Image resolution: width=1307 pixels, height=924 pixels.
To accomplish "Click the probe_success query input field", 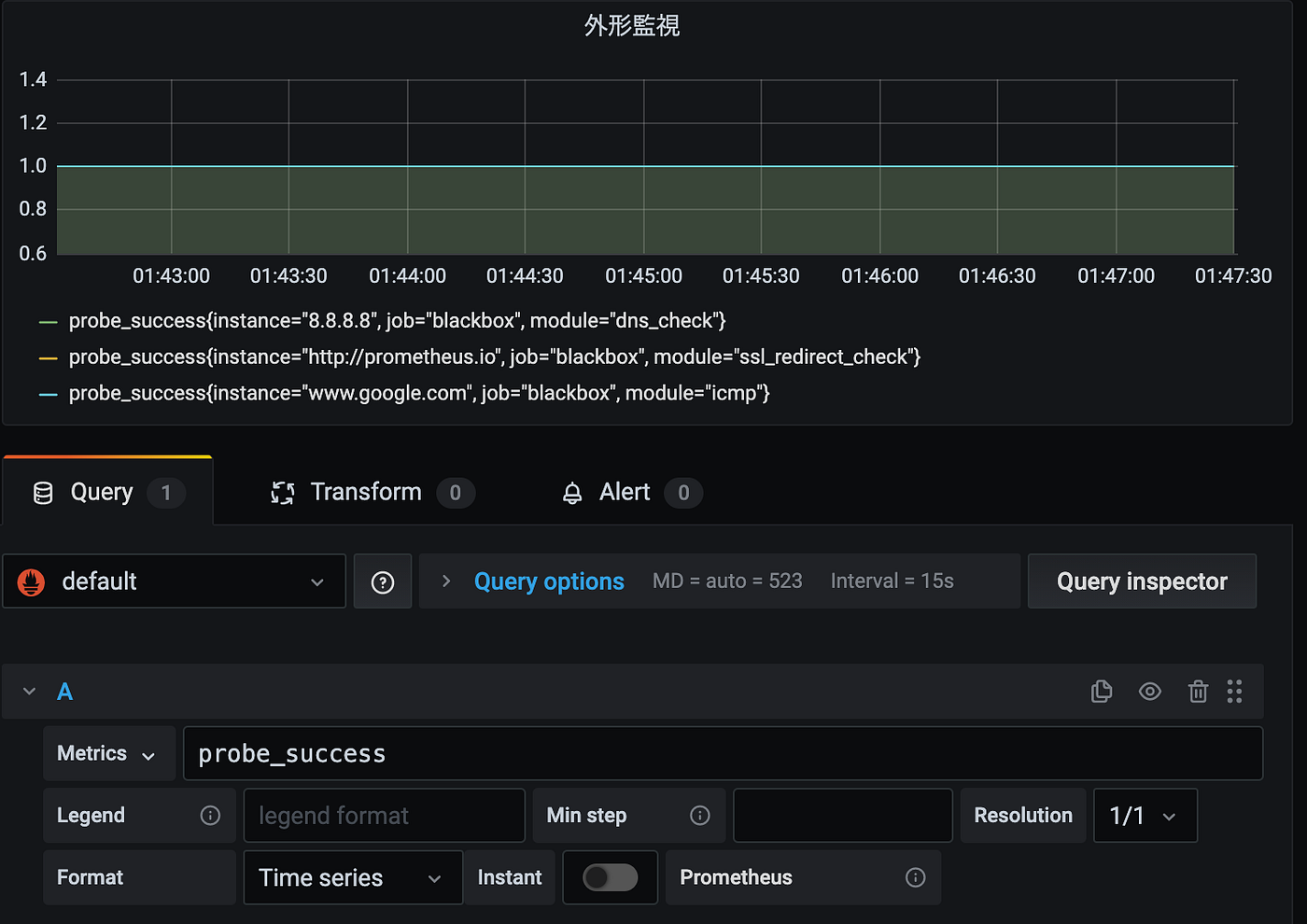I will (x=724, y=753).
